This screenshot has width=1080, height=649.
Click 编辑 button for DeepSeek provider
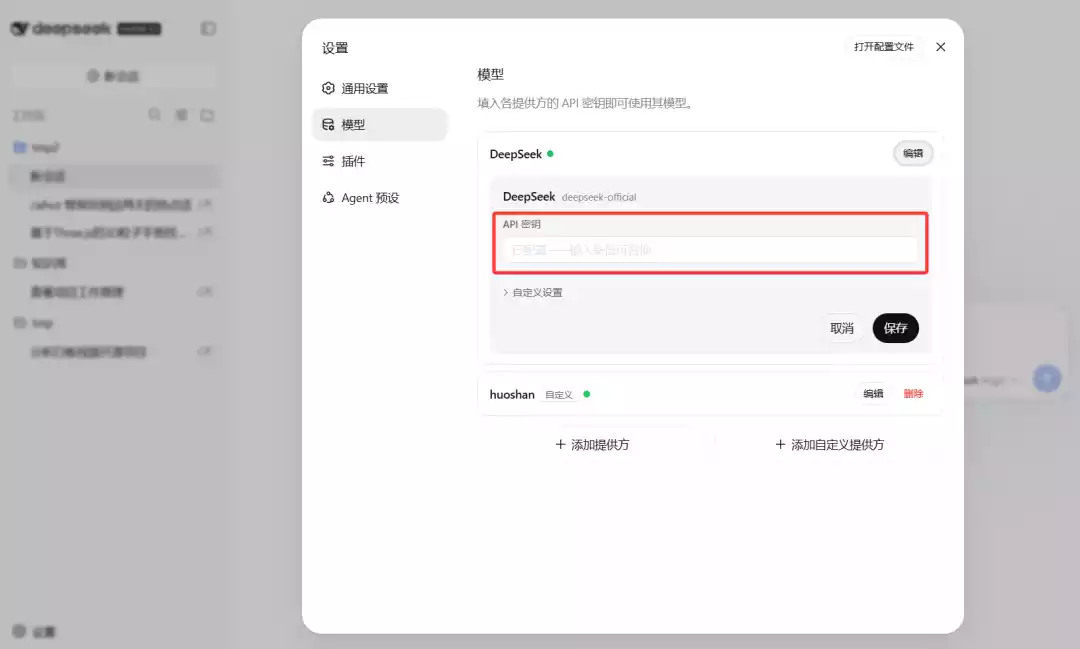[913, 153]
